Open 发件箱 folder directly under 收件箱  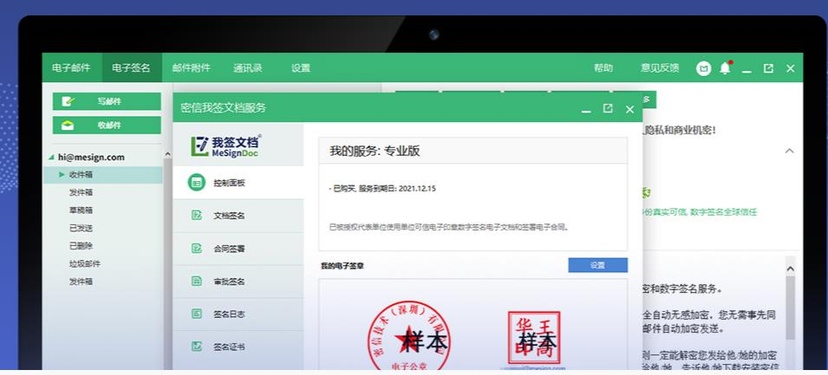81,192
